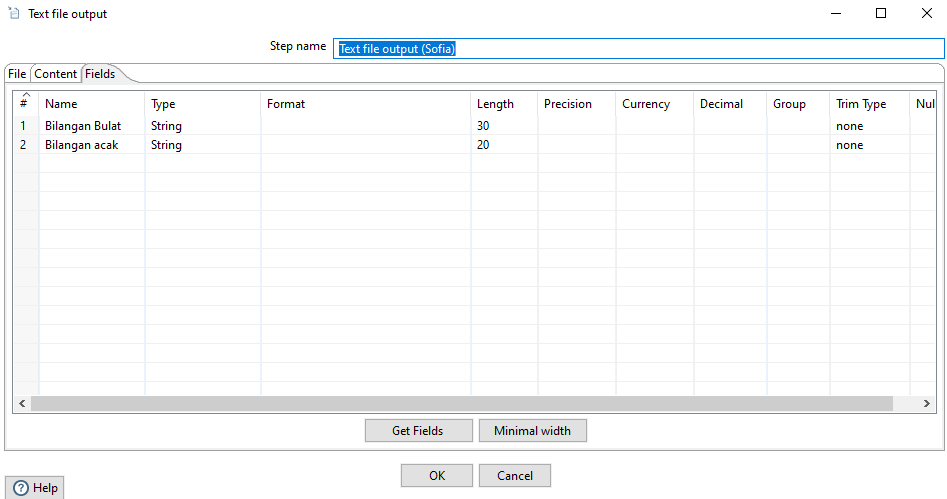The image size is (947, 499).
Task: Click the horizontal scrollbar thumb
Action: [462, 404]
